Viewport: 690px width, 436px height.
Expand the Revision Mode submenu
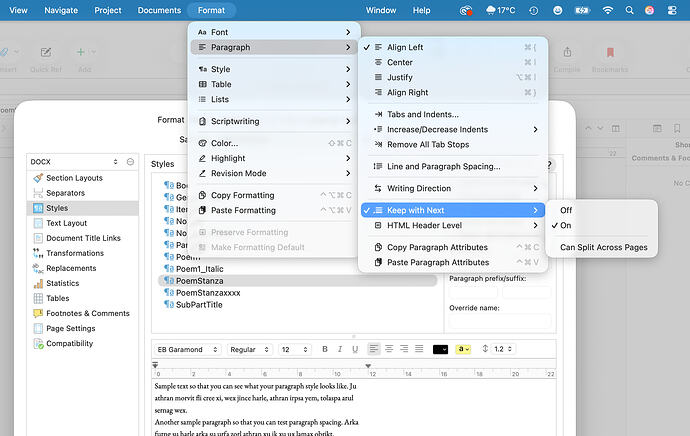pyautogui.click(x=275, y=173)
